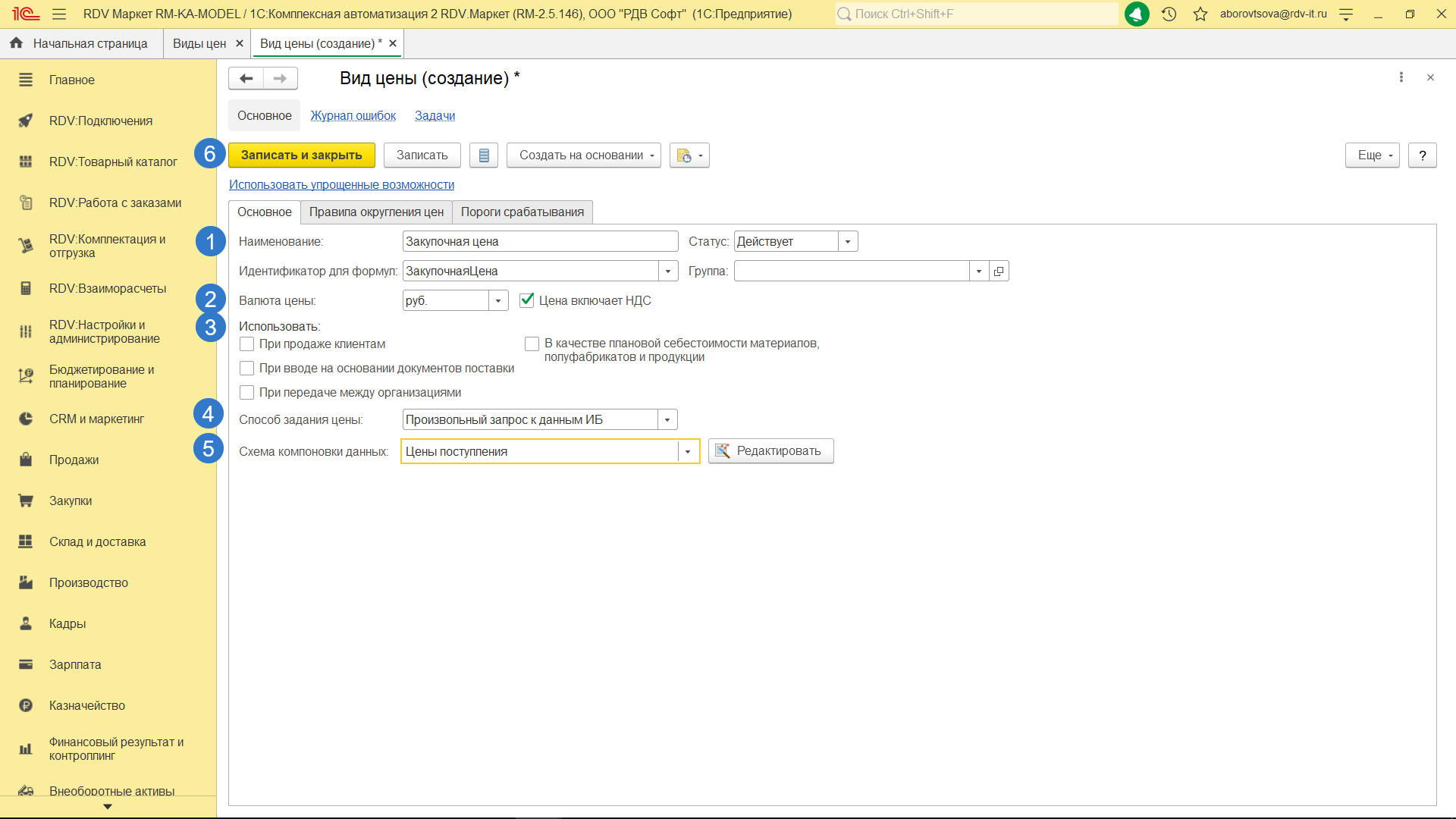
Task: Click Использовать упрощенные возможности link
Action: coord(341,184)
